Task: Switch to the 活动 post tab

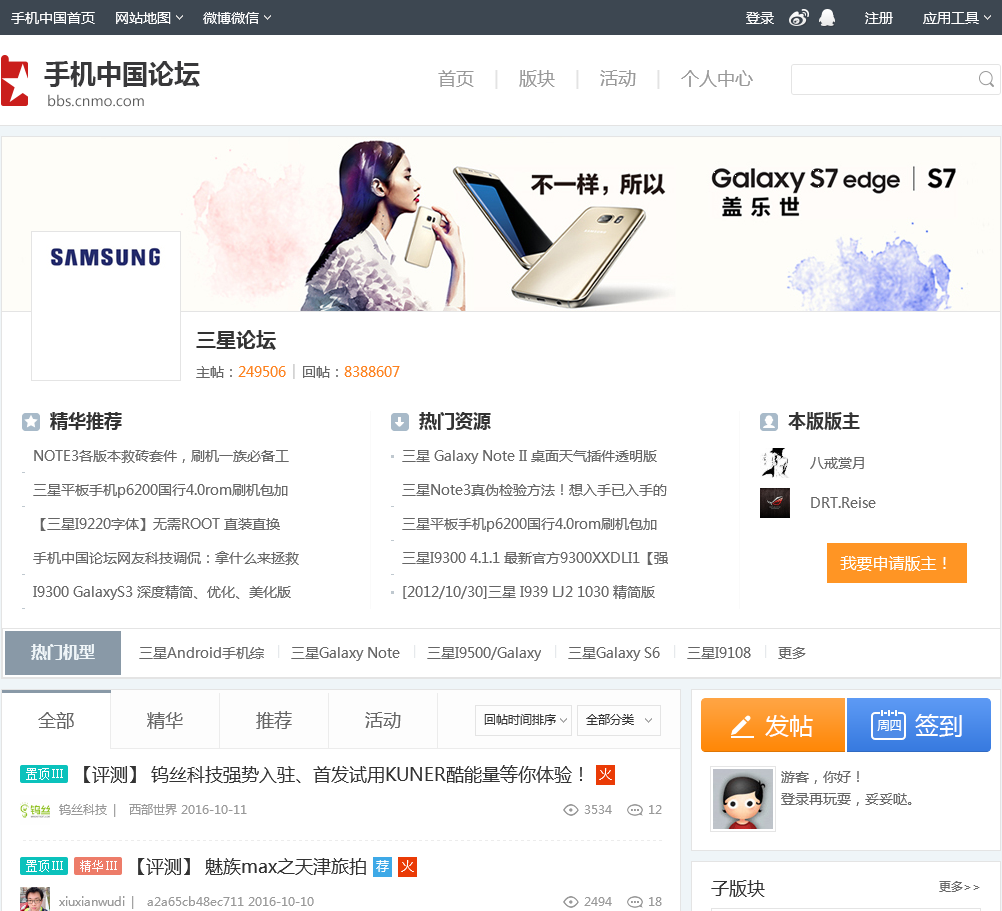Action: [x=383, y=720]
